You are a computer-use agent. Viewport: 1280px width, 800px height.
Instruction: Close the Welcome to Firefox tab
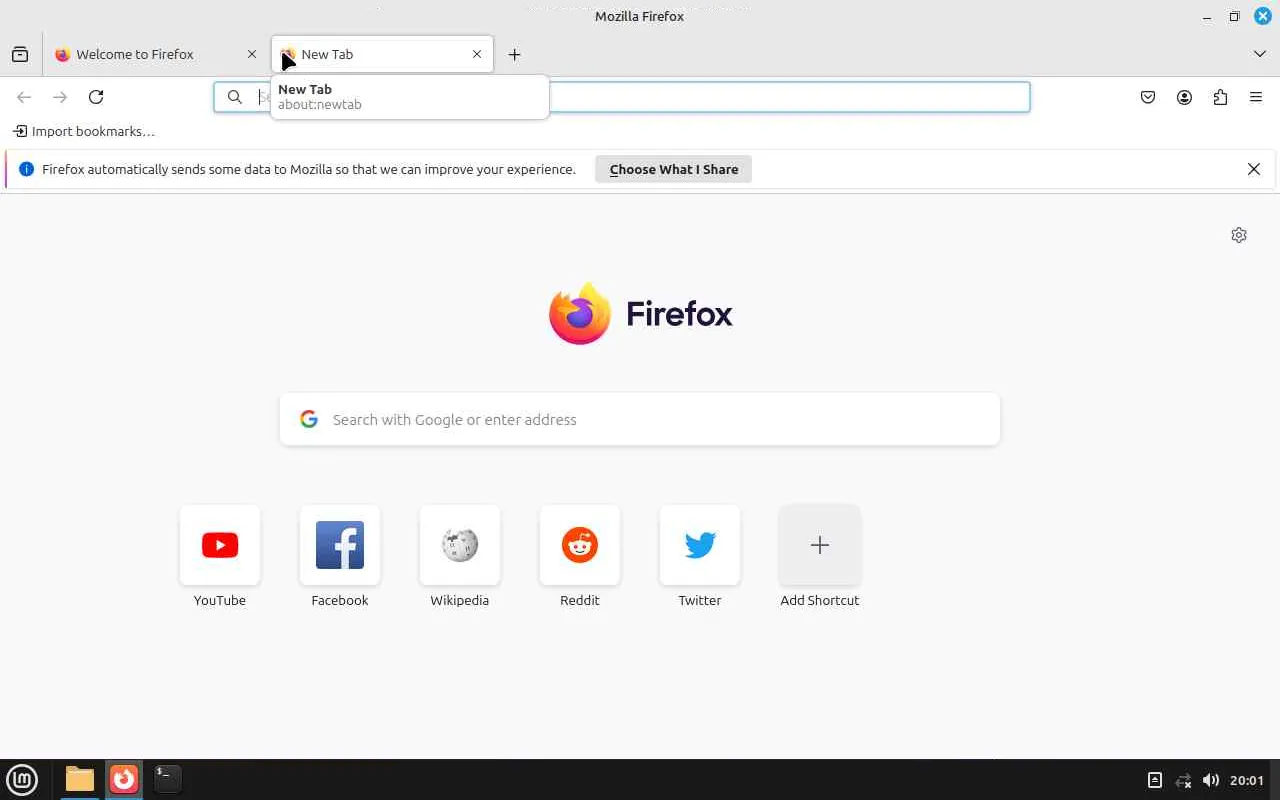coord(252,54)
